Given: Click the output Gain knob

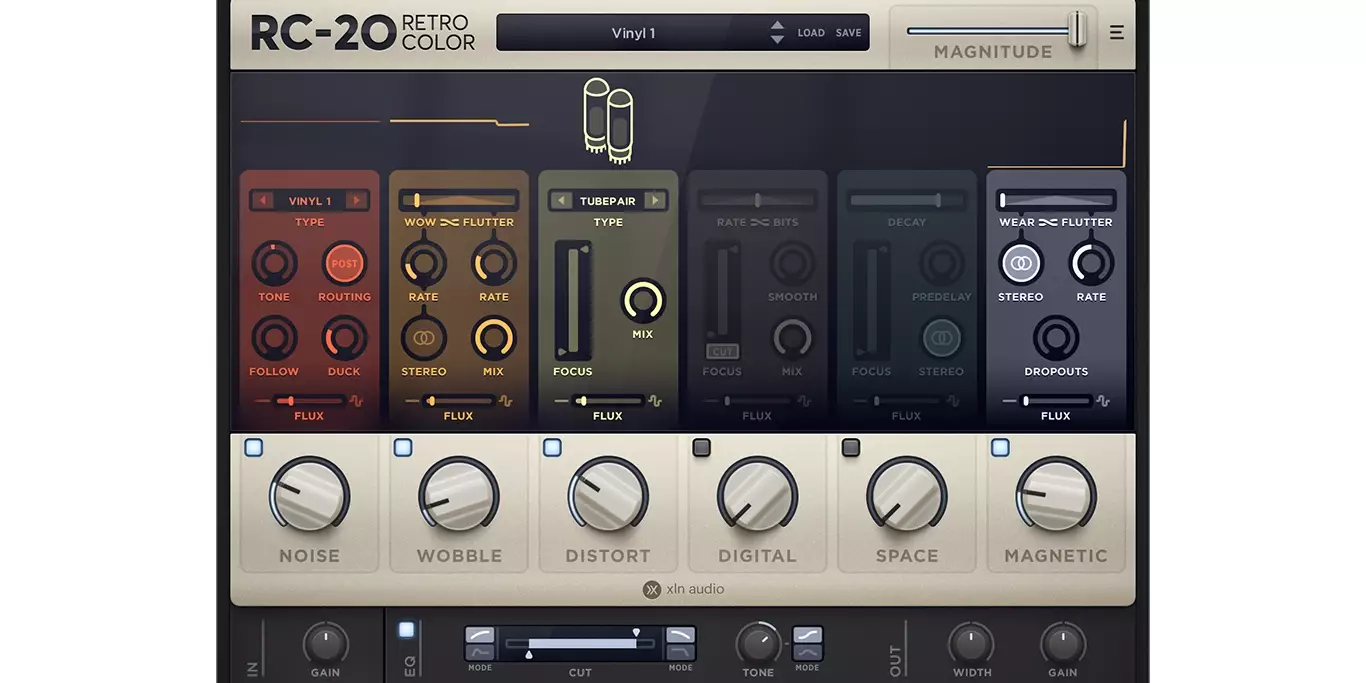Looking at the screenshot, I should tap(1063, 643).
